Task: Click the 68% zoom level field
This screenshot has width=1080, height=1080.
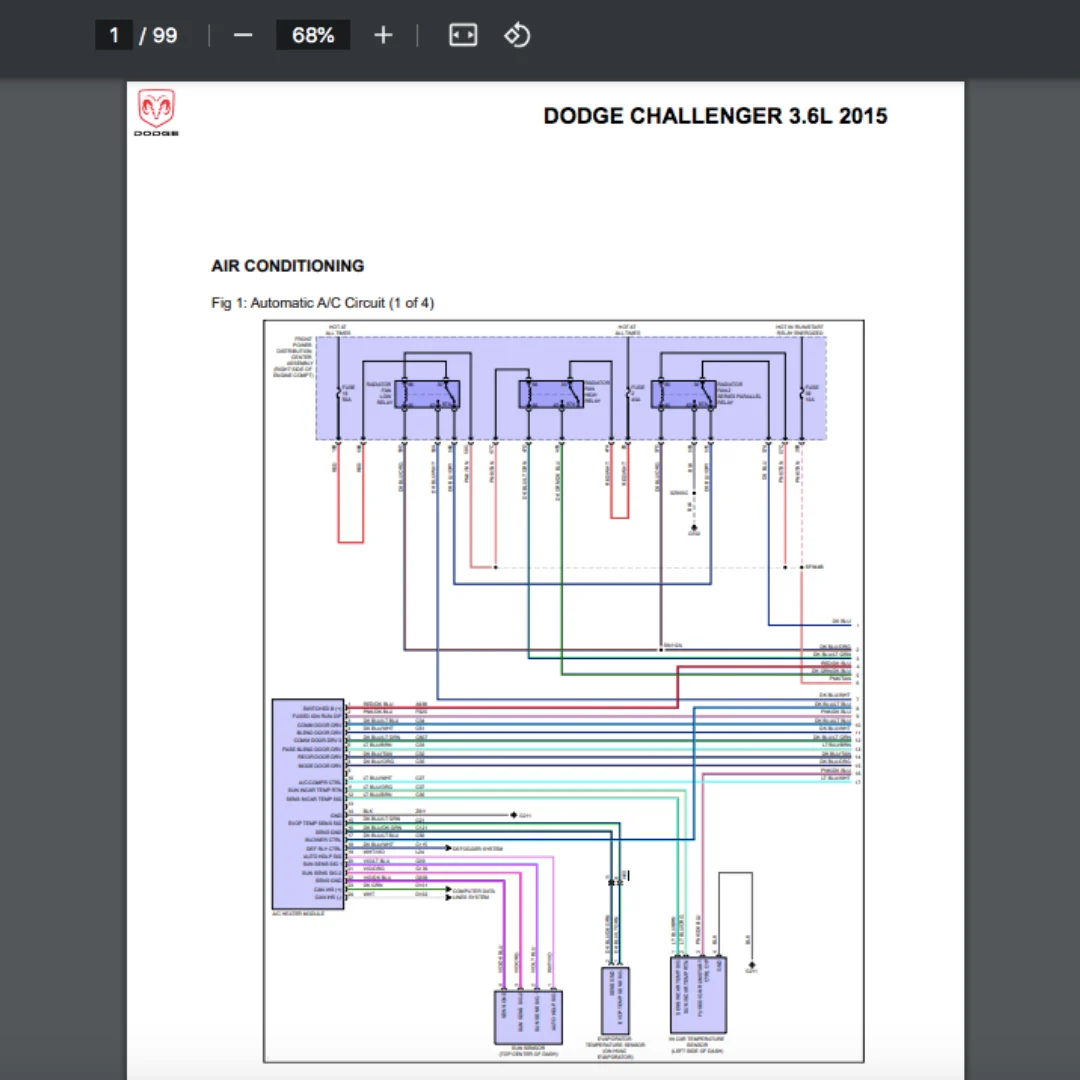Action: [313, 35]
